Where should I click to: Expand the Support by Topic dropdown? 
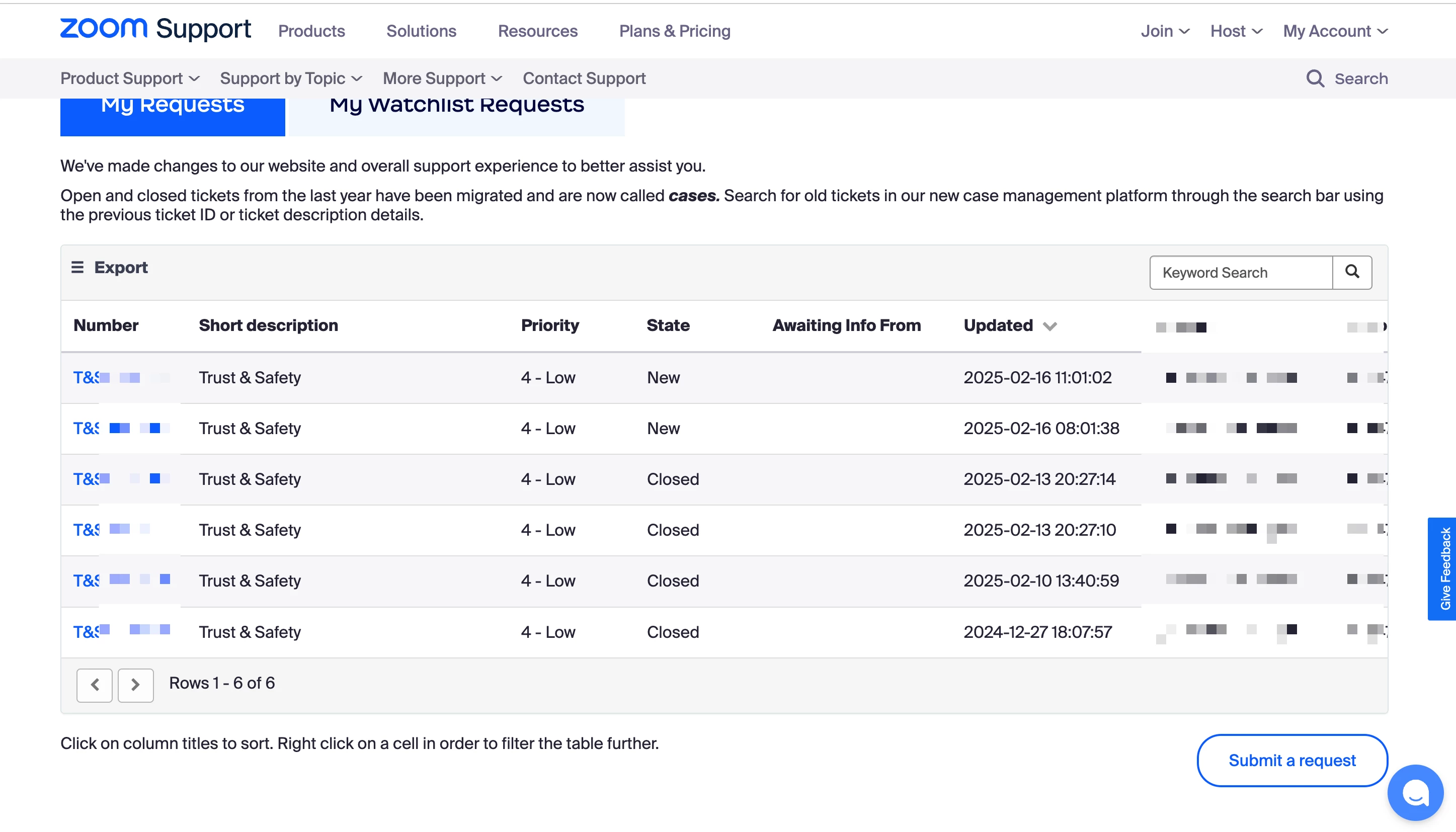[291, 78]
